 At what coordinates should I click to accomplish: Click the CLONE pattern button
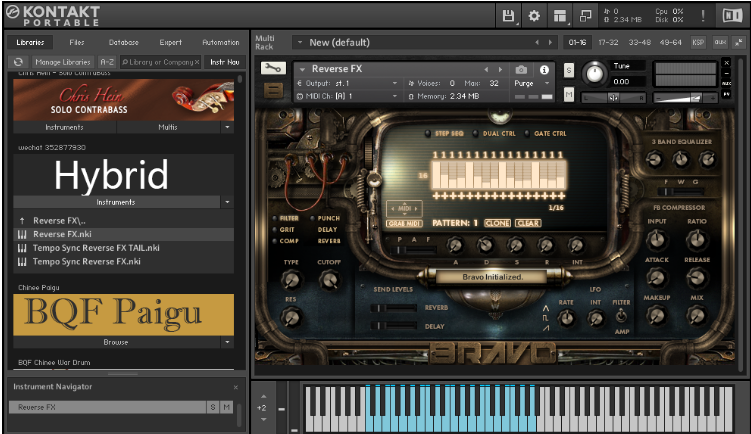(497, 223)
